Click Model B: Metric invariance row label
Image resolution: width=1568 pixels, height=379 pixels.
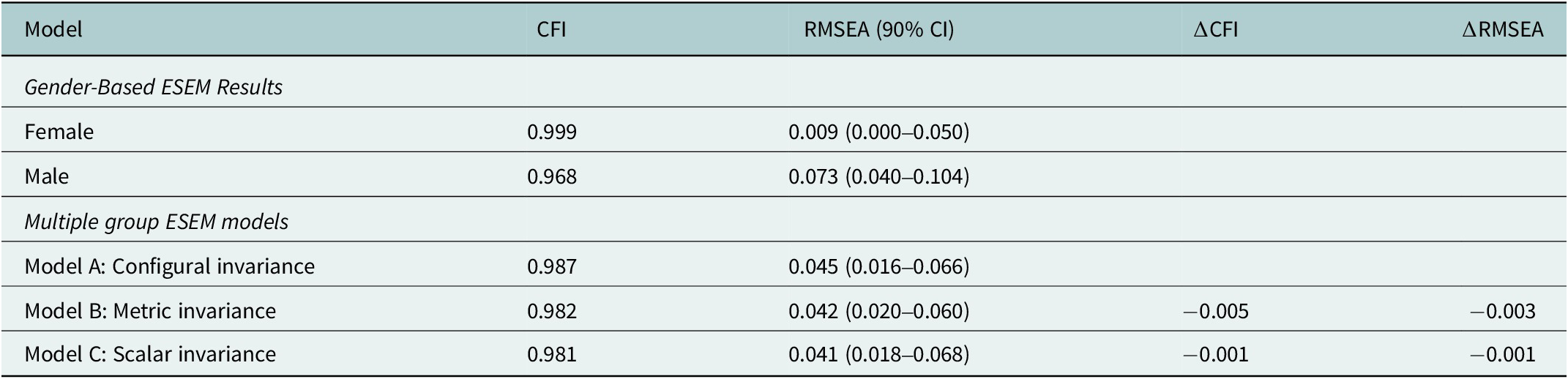coord(151,311)
